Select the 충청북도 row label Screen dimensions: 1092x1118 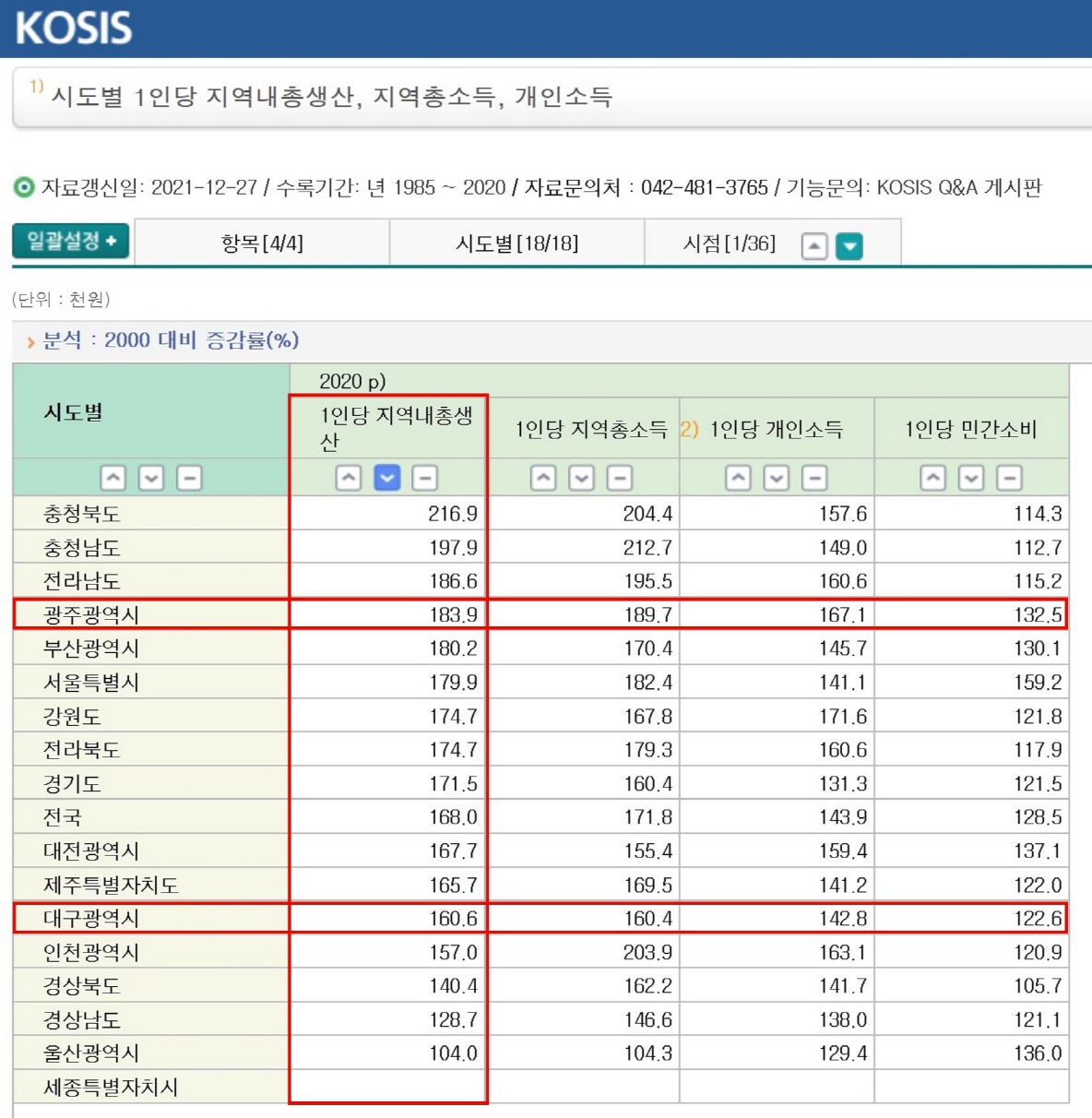(x=82, y=514)
